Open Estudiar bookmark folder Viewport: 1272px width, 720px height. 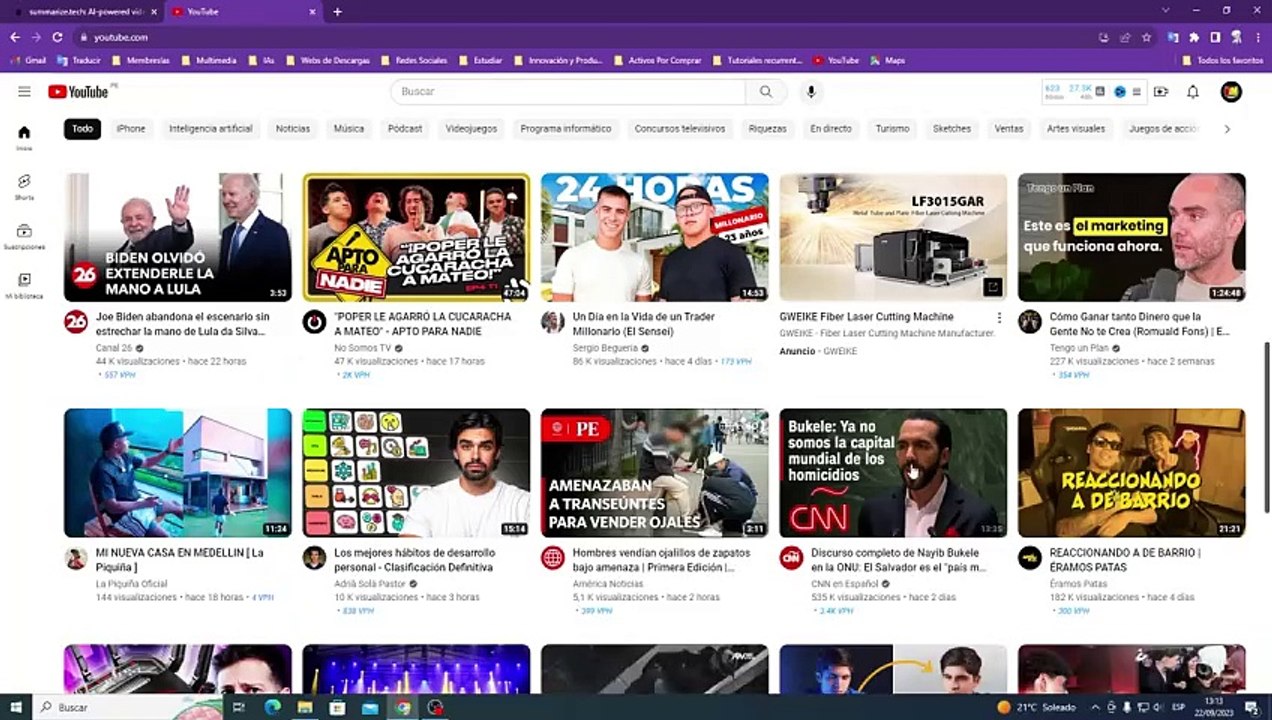pos(481,60)
